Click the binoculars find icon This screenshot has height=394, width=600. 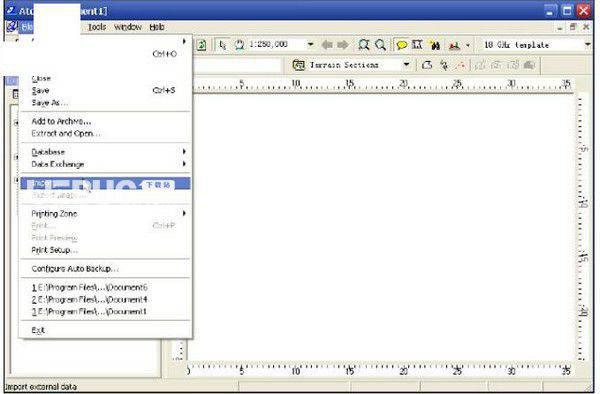435,45
